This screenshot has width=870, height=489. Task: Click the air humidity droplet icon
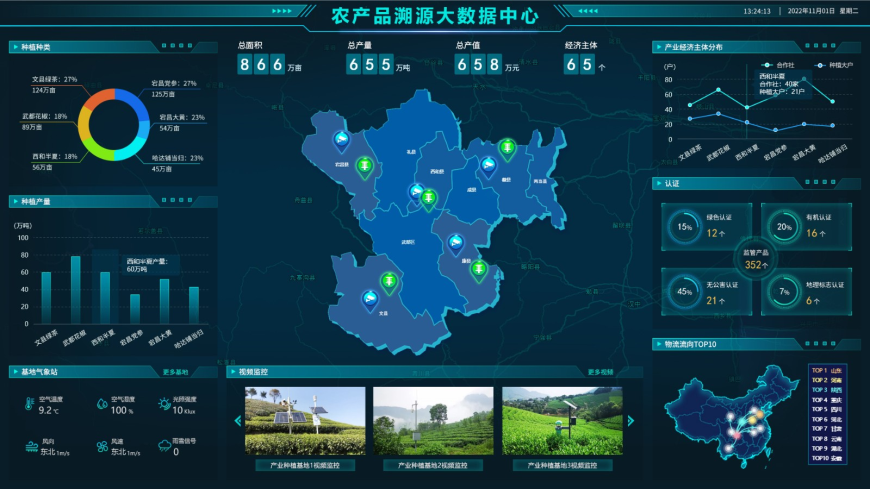(x=103, y=404)
